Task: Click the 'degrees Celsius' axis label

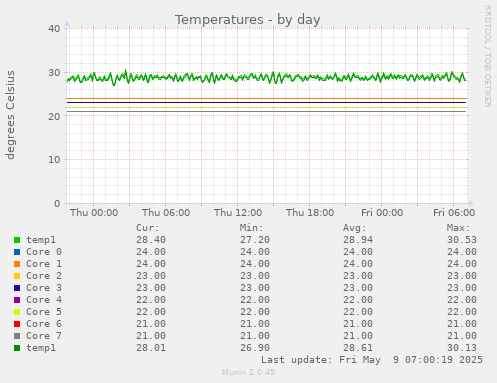Action: pos(10,115)
